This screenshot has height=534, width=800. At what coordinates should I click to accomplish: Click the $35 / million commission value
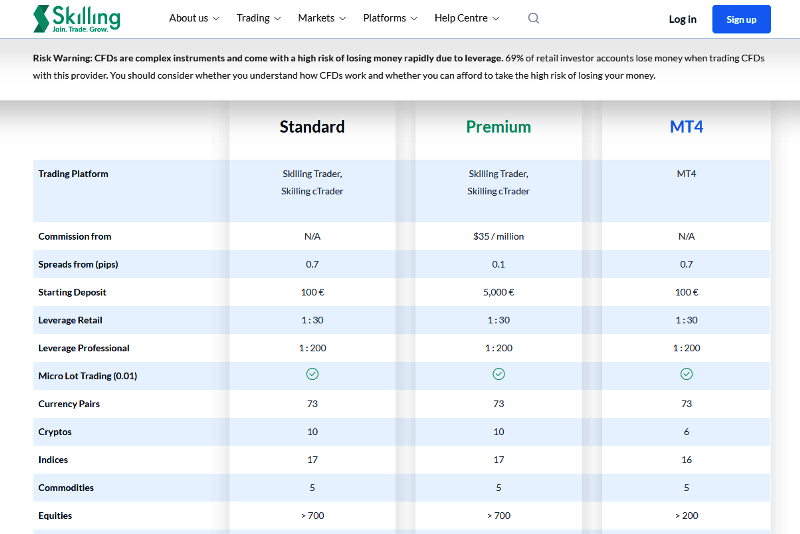coord(498,237)
